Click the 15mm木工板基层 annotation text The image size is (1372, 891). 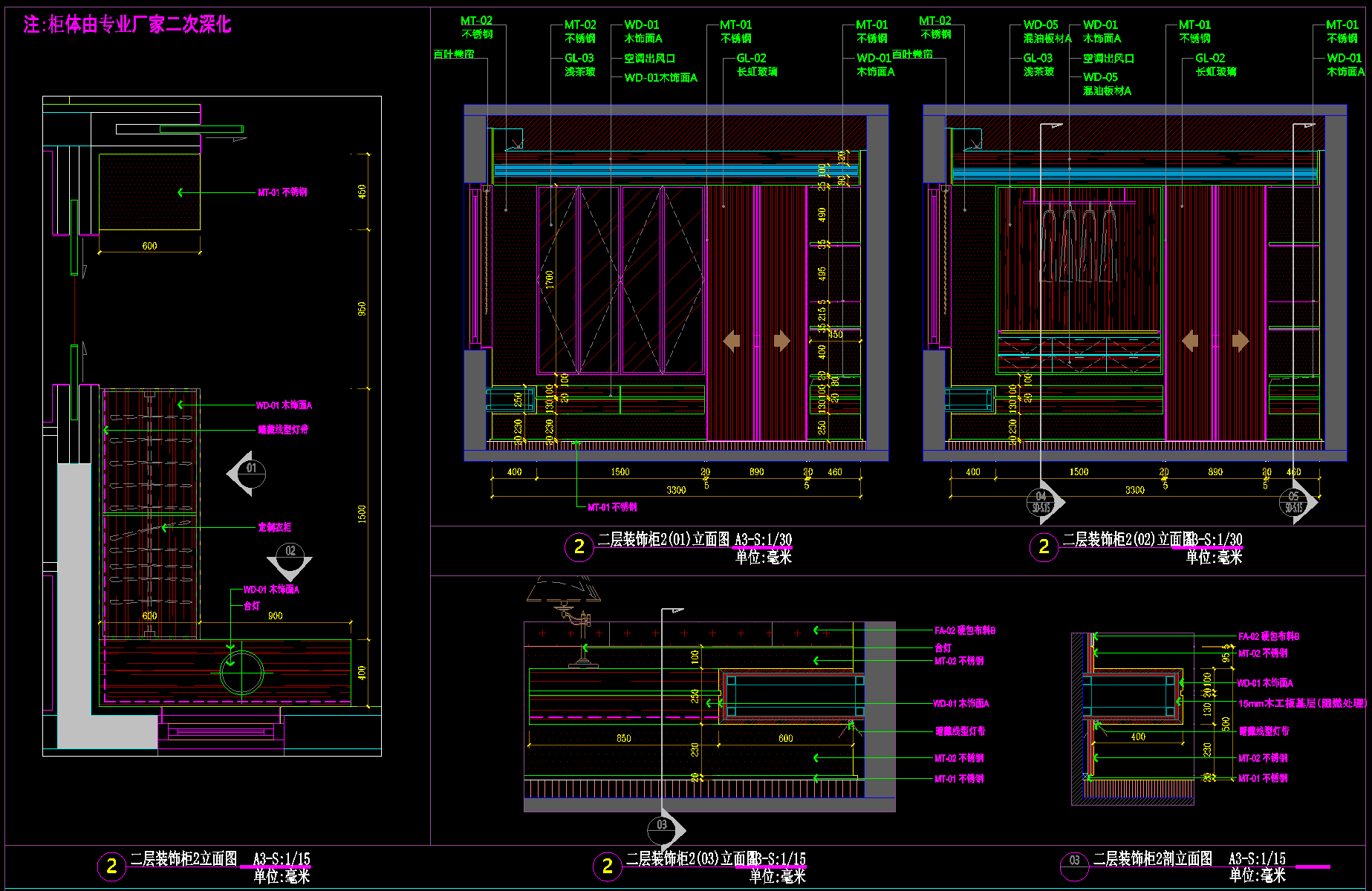coord(1301,703)
